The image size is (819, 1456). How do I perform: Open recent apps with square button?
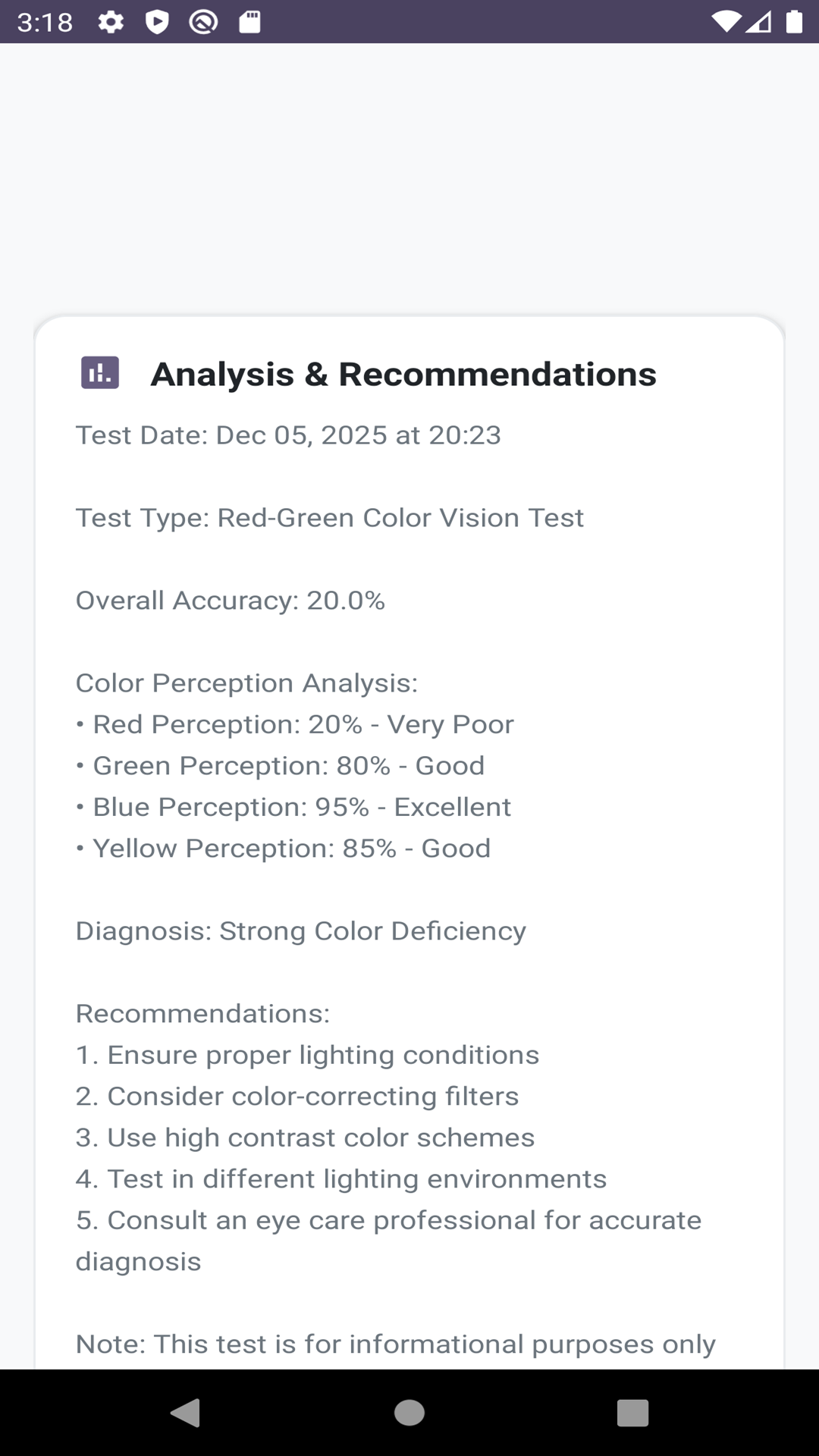632,1413
